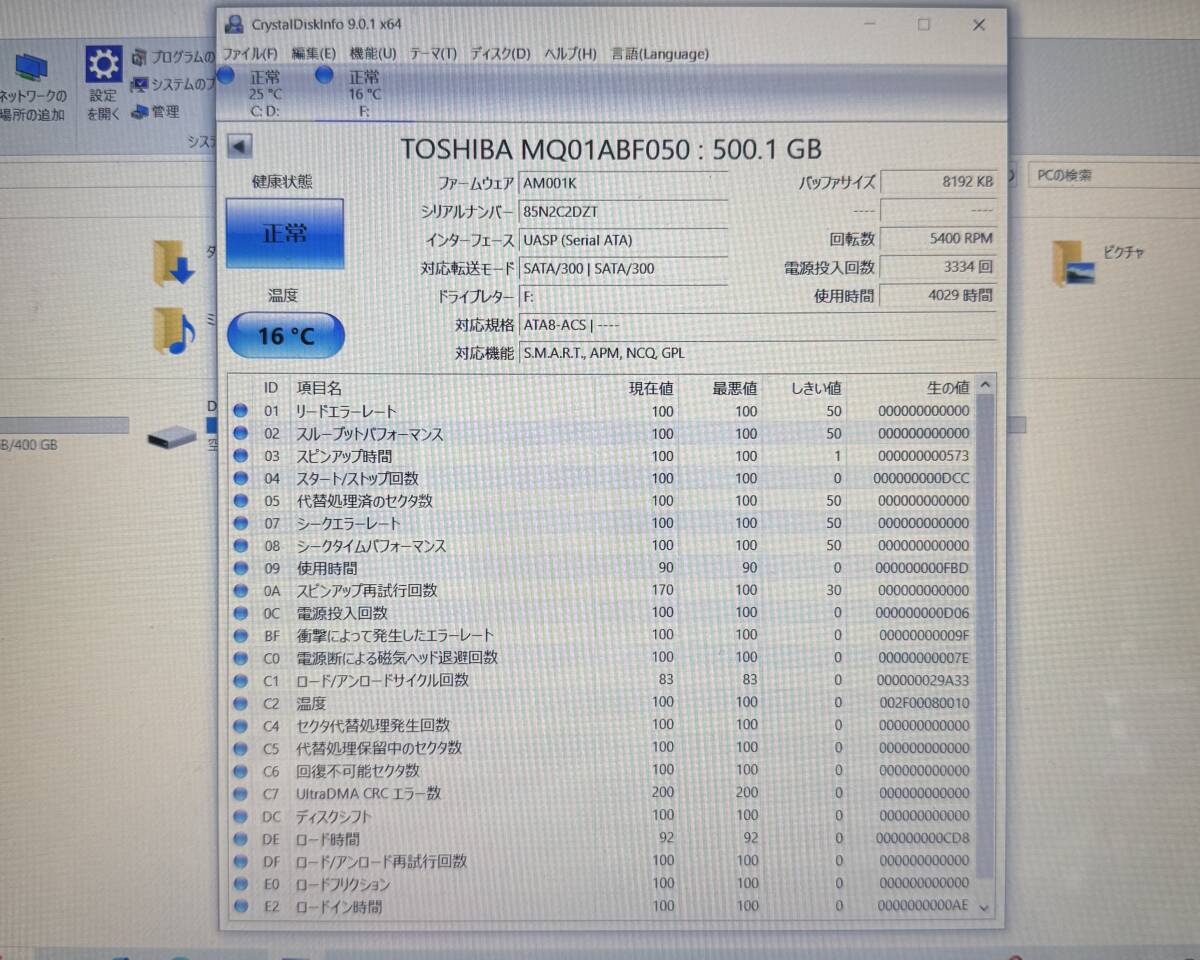The height and width of the screenshot is (960, 1200).
Task: Select the 電源断による磁気ヘッド退避回数 row text
Action: click(397, 658)
